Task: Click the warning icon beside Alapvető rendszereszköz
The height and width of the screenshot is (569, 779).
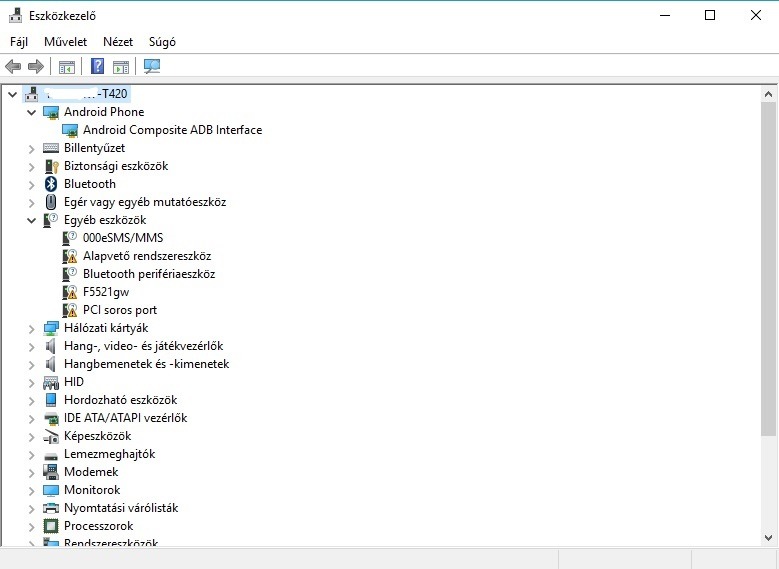Action: coord(70,256)
